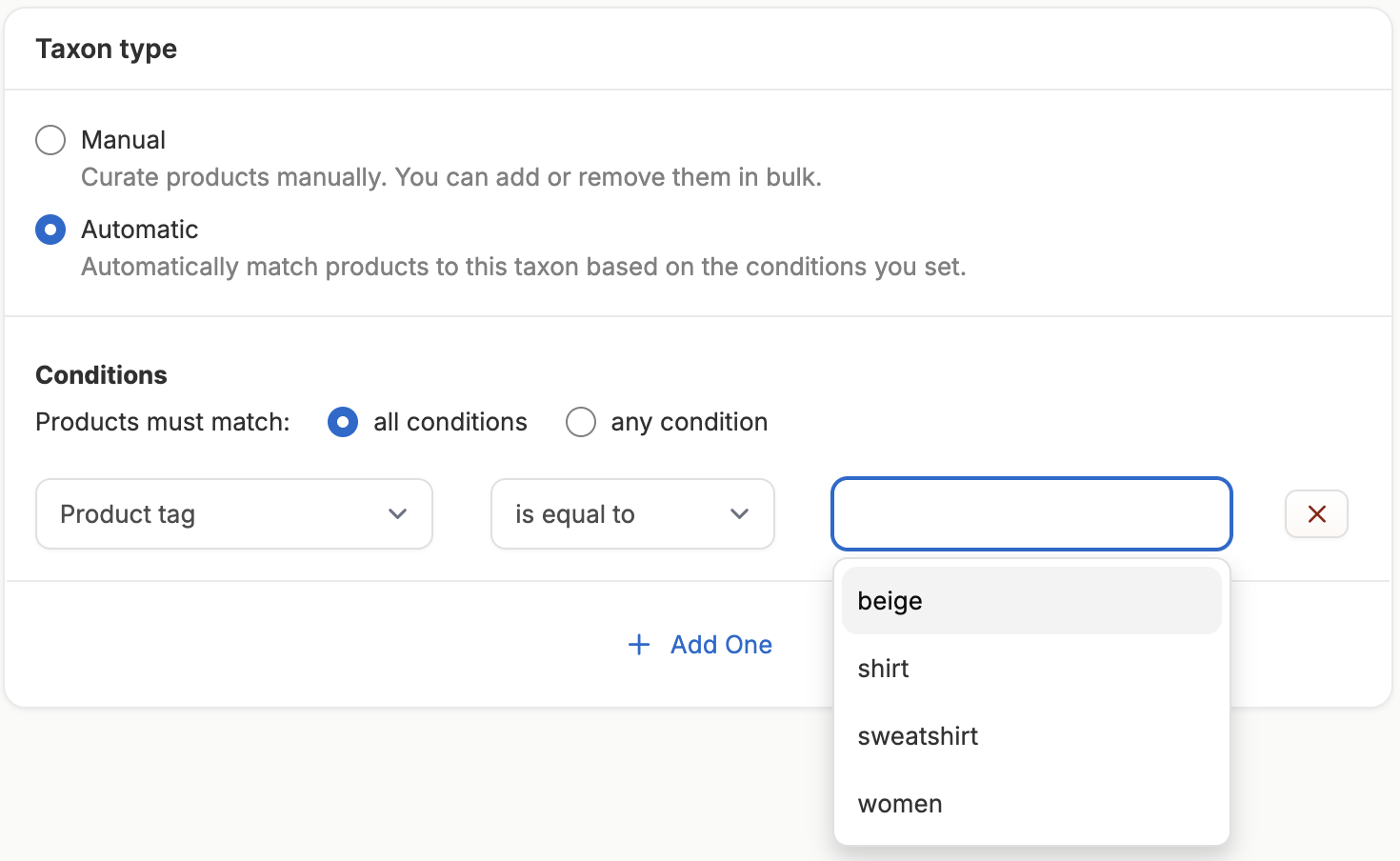Click the 'Curate products manually' description text
1400x861 pixels.
(x=450, y=177)
